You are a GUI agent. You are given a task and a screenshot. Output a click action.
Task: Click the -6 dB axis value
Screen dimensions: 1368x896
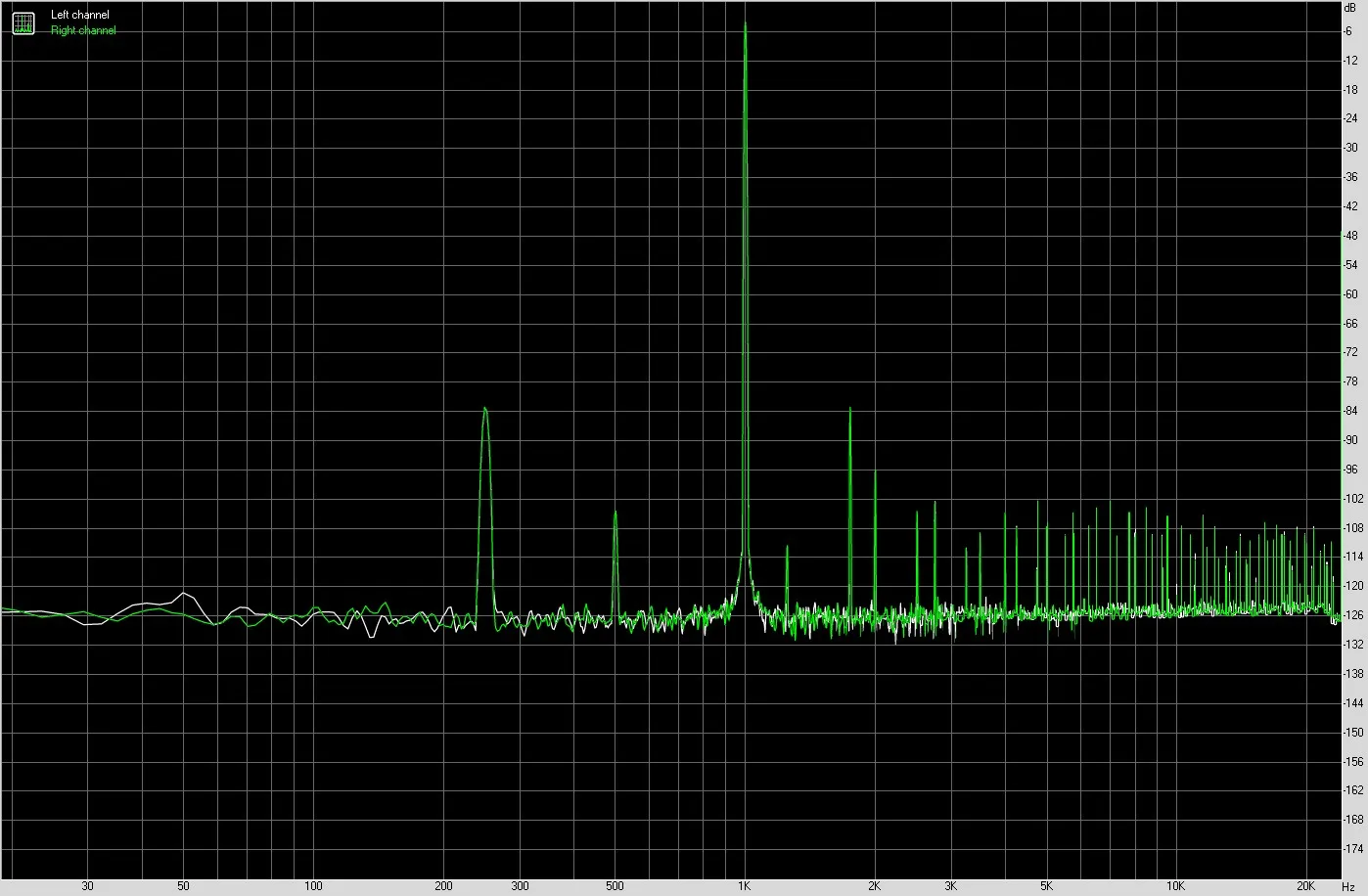click(1348, 31)
